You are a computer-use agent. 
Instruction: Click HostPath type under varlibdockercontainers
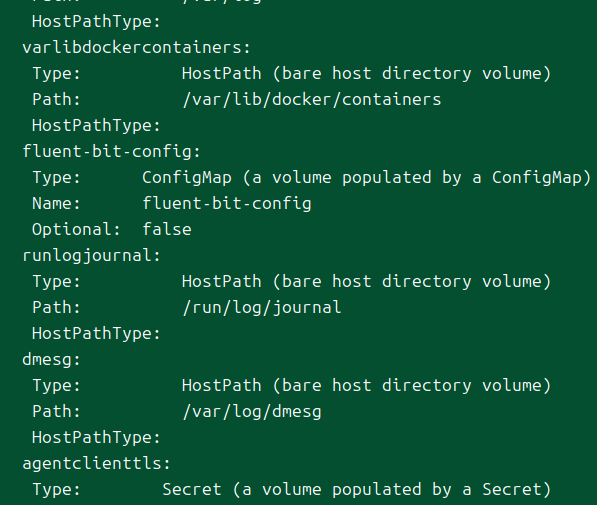(x=366, y=74)
